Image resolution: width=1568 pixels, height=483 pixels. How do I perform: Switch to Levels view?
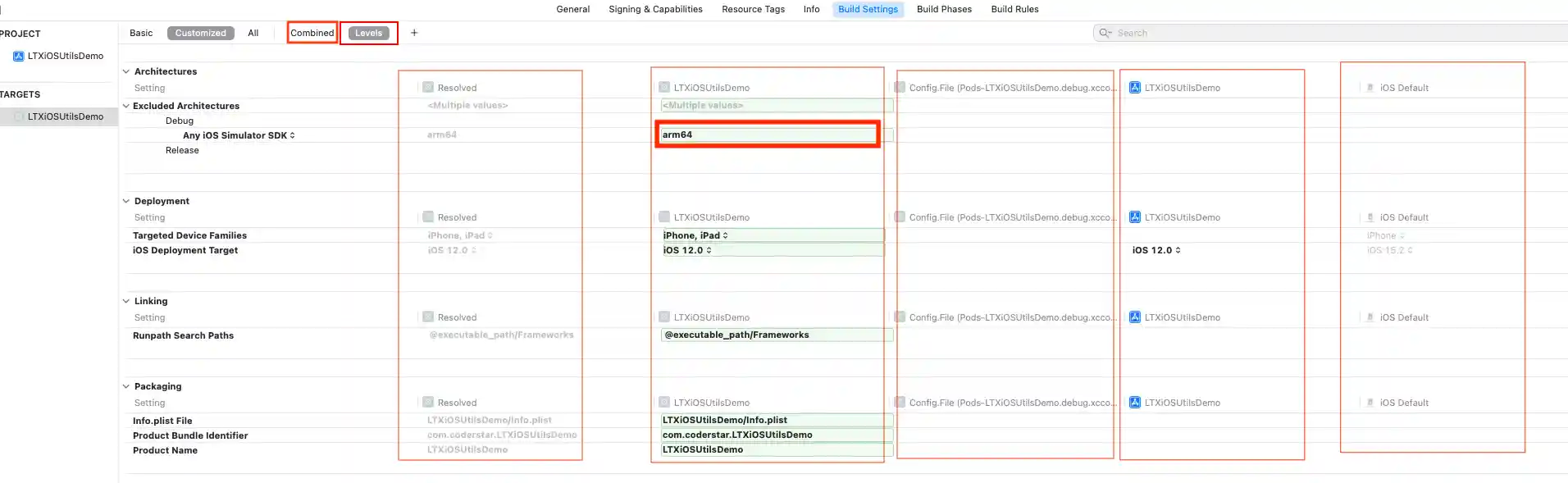tap(368, 33)
